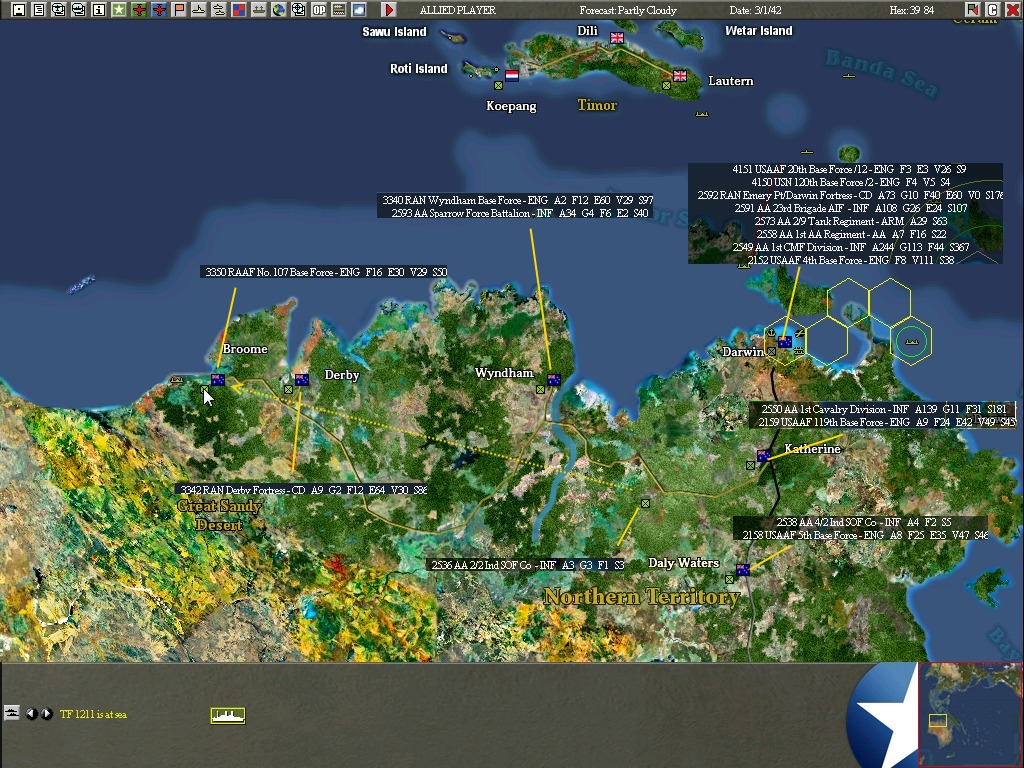Click the second aircraft list toolbar icon

pos(78,10)
